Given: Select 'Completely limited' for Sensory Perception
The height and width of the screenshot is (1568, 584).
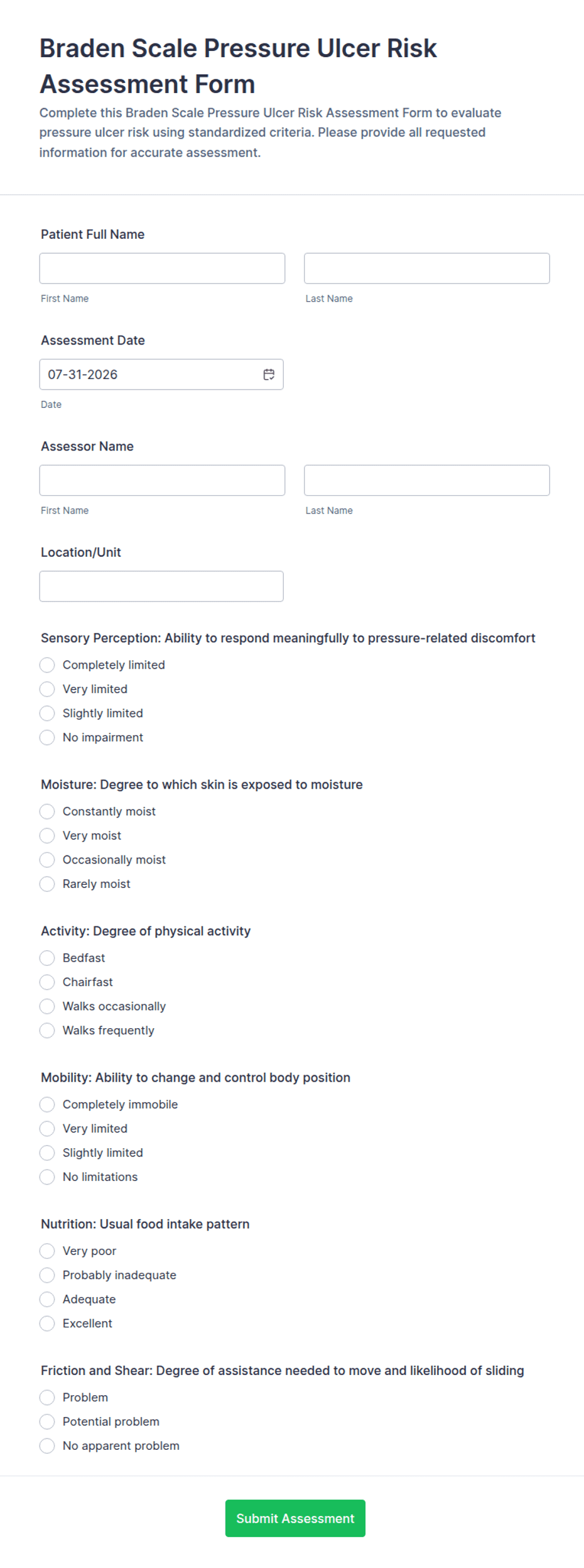Looking at the screenshot, I should (x=47, y=665).
